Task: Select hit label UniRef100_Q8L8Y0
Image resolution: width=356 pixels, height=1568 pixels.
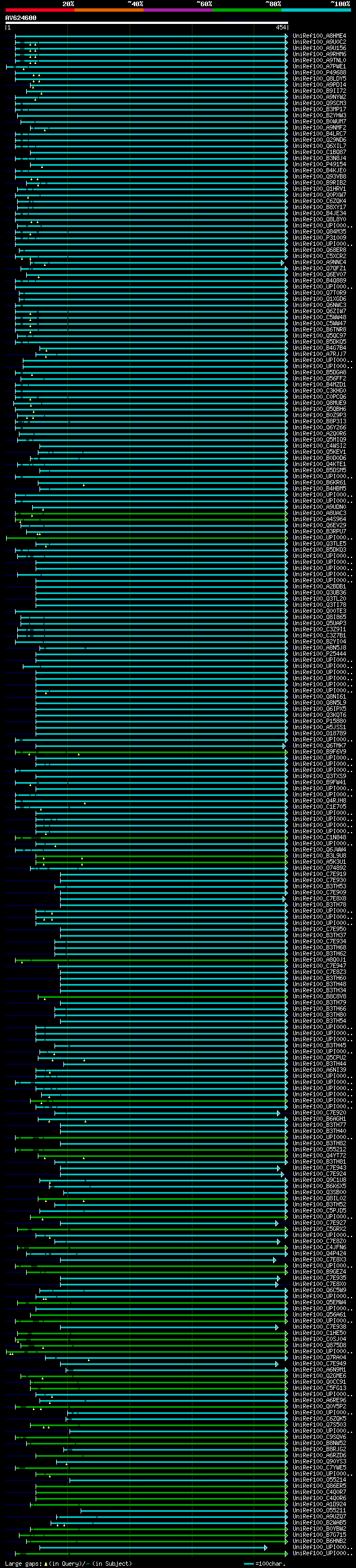Action: pos(319,219)
